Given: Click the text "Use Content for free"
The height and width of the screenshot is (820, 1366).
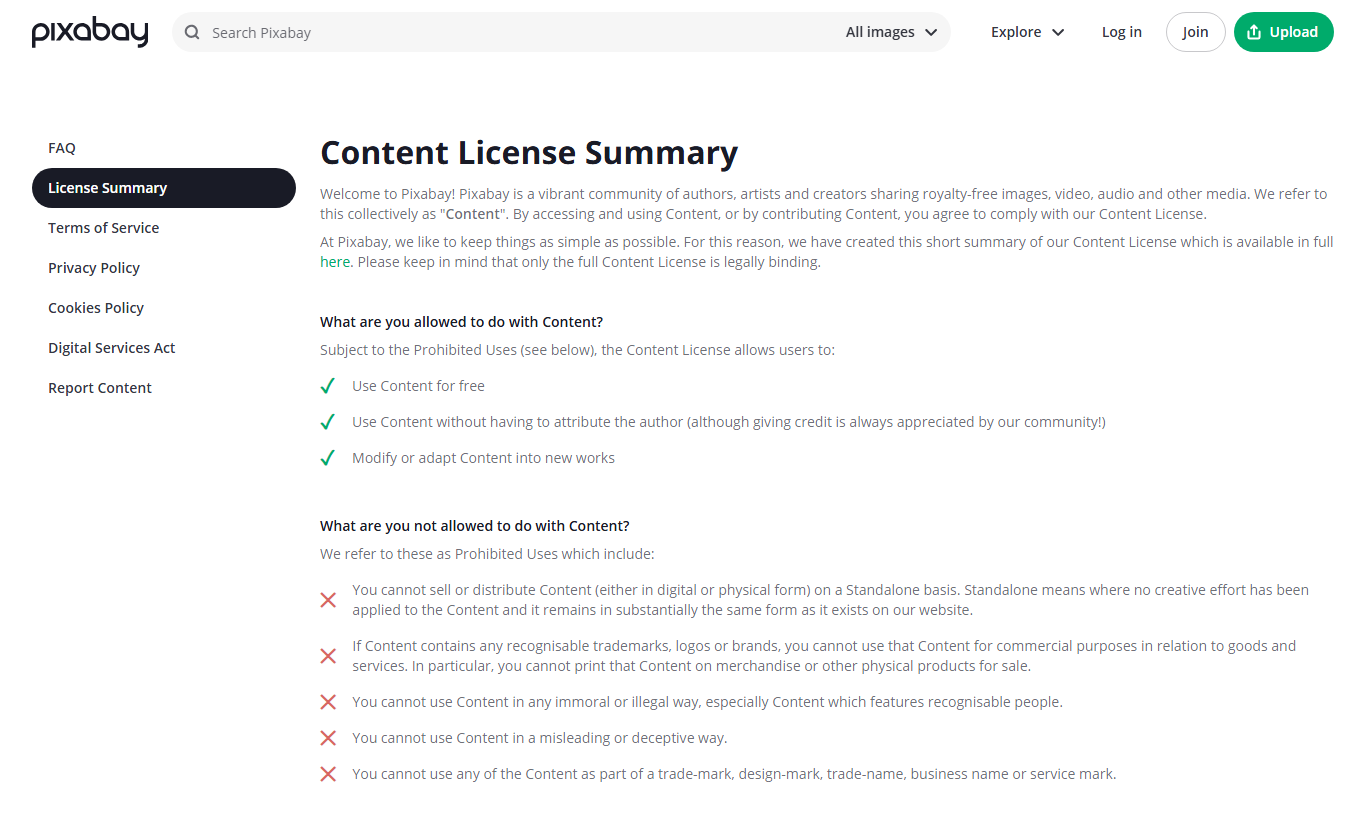Looking at the screenshot, I should [x=418, y=386].
